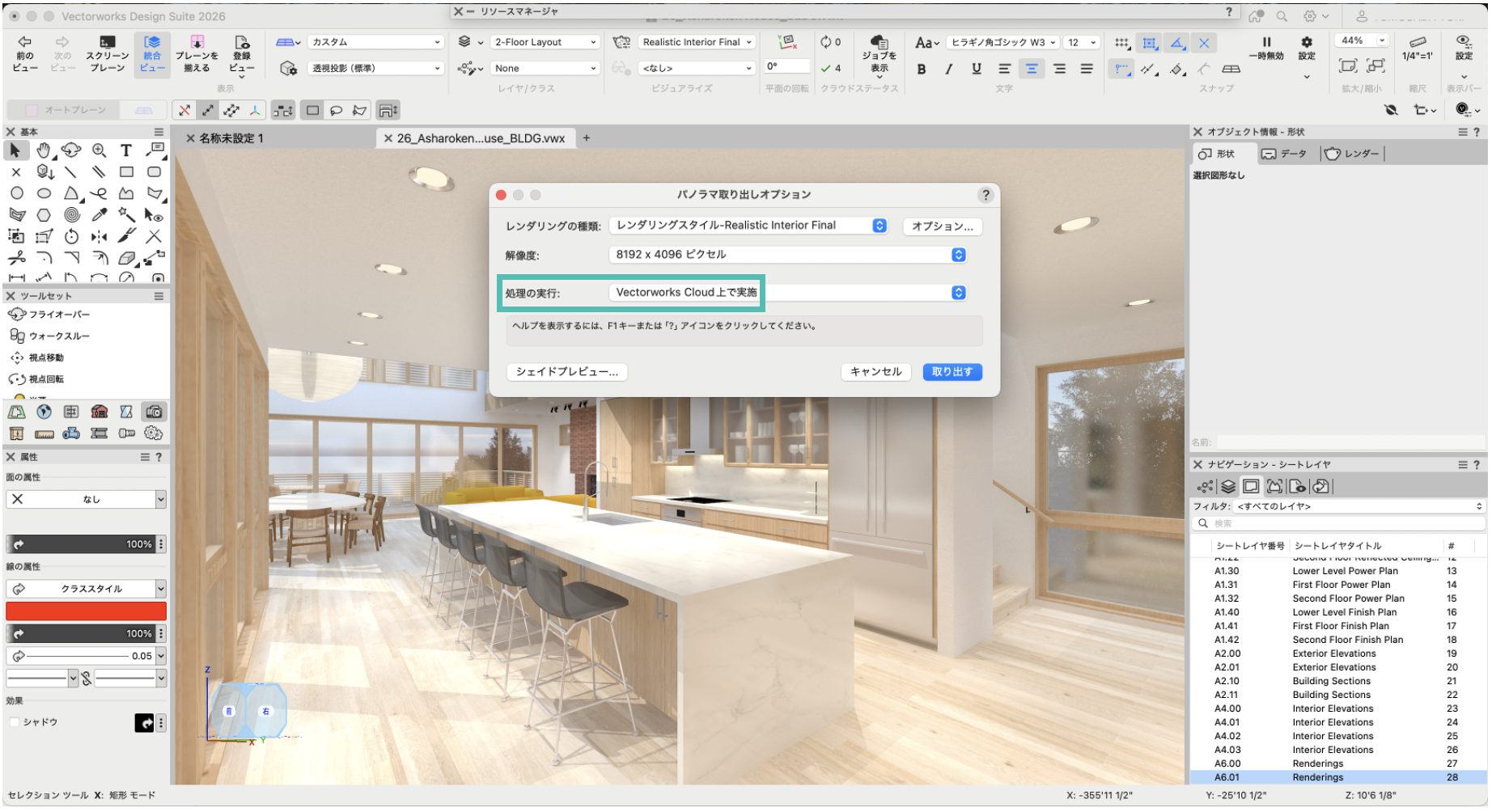Click the 取り出す export button
This screenshot has width=1492, height=812.
(x=952, y=372)
